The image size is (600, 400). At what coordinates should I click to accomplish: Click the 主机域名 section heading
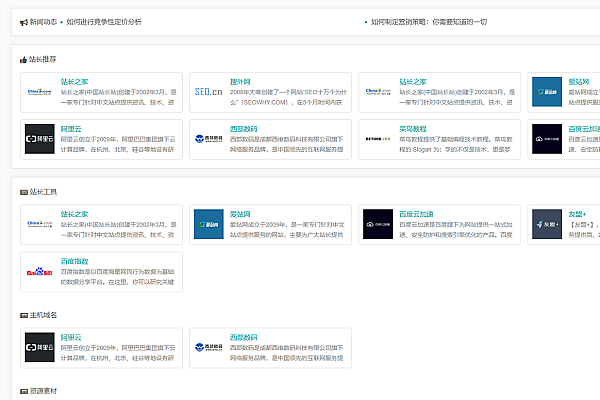tap(43, 315)
